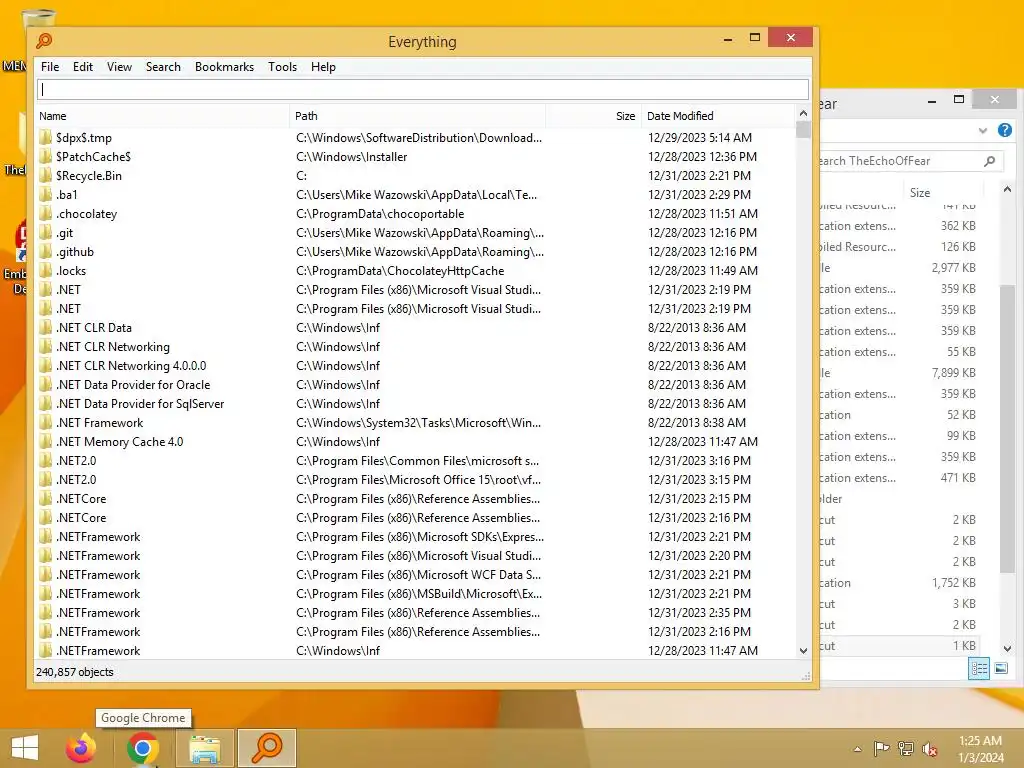Screen dimensions: 1024x768
Task: Click the .NET CLR Networking row name
Action: [113, 347]
